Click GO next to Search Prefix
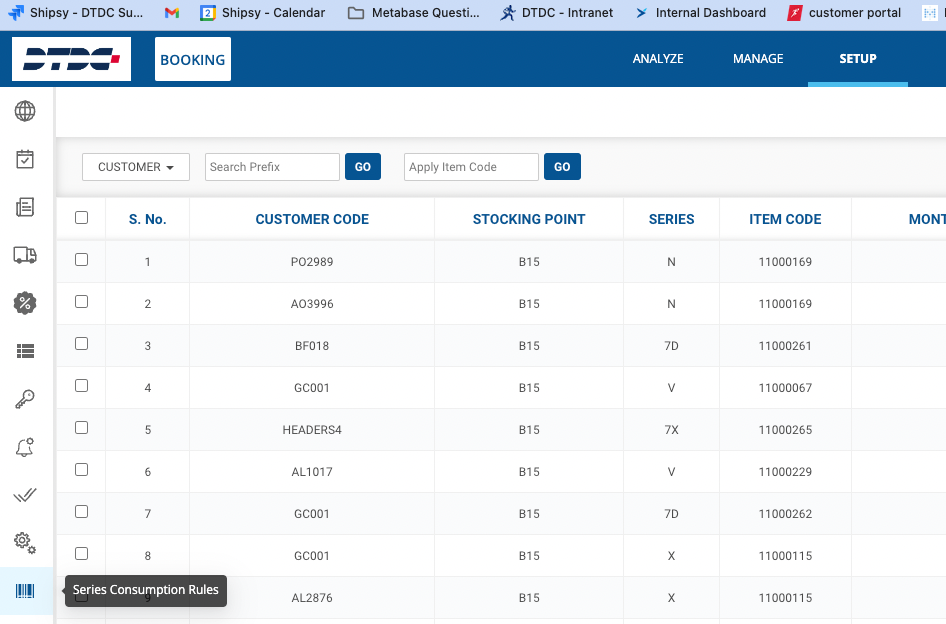The height and width of the screenshot is (624, 946). point(363,167)
